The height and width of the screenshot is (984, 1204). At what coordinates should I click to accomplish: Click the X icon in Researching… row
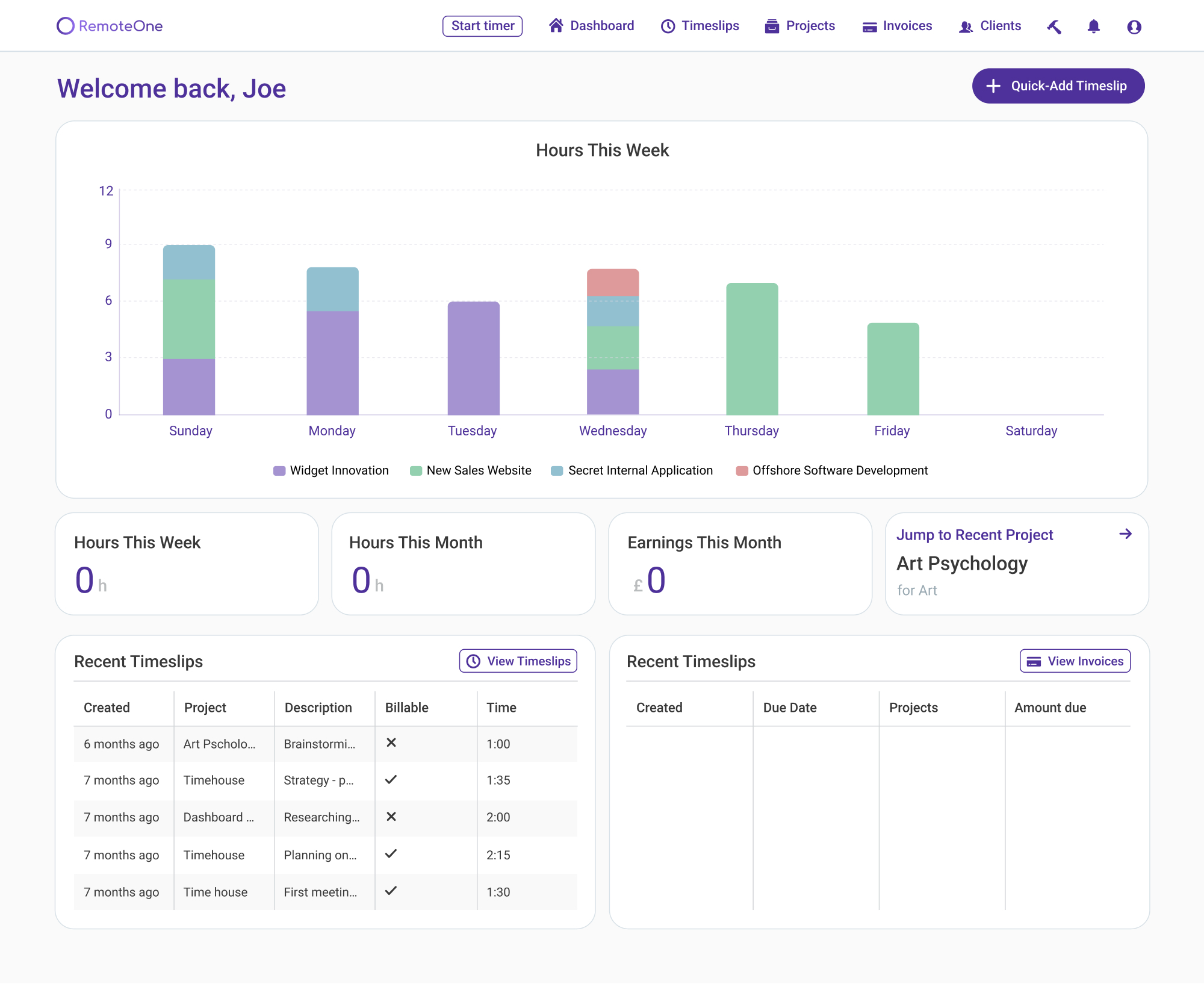pyautogui.click(x=391, y=817)
